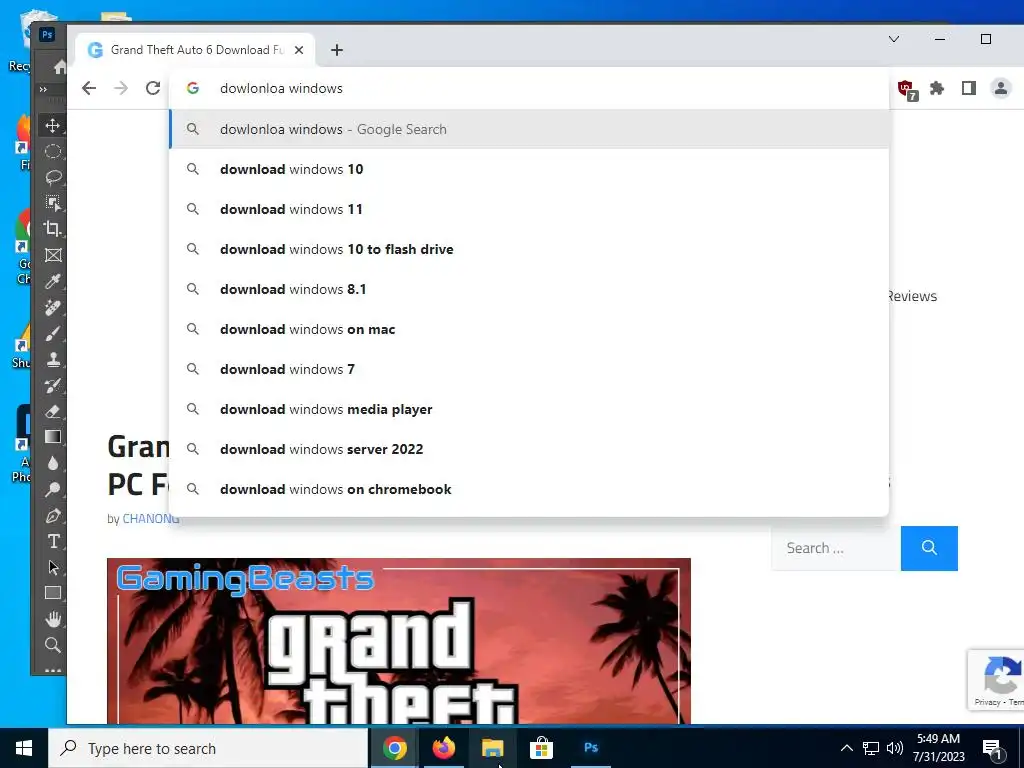Open Chrome profile avatar
Viewport: 1024px width, 768px height.
point(1000,88)
